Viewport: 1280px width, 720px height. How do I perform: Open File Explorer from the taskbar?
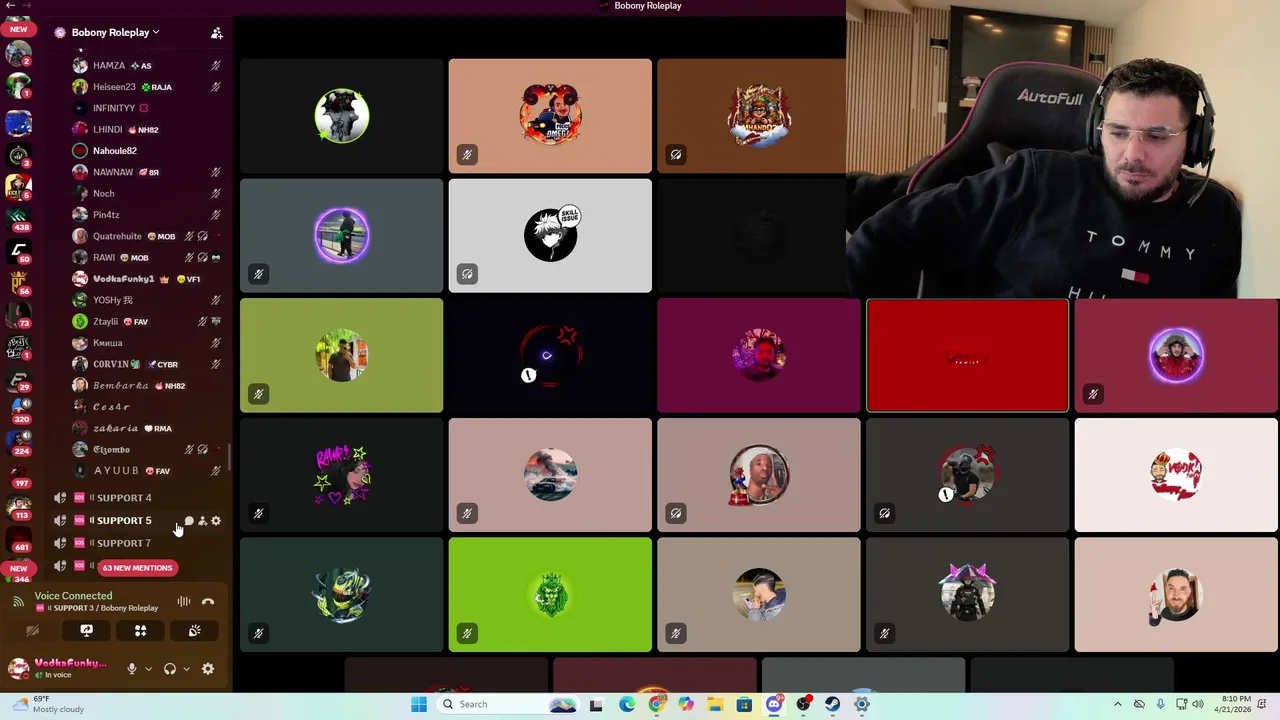715,704
